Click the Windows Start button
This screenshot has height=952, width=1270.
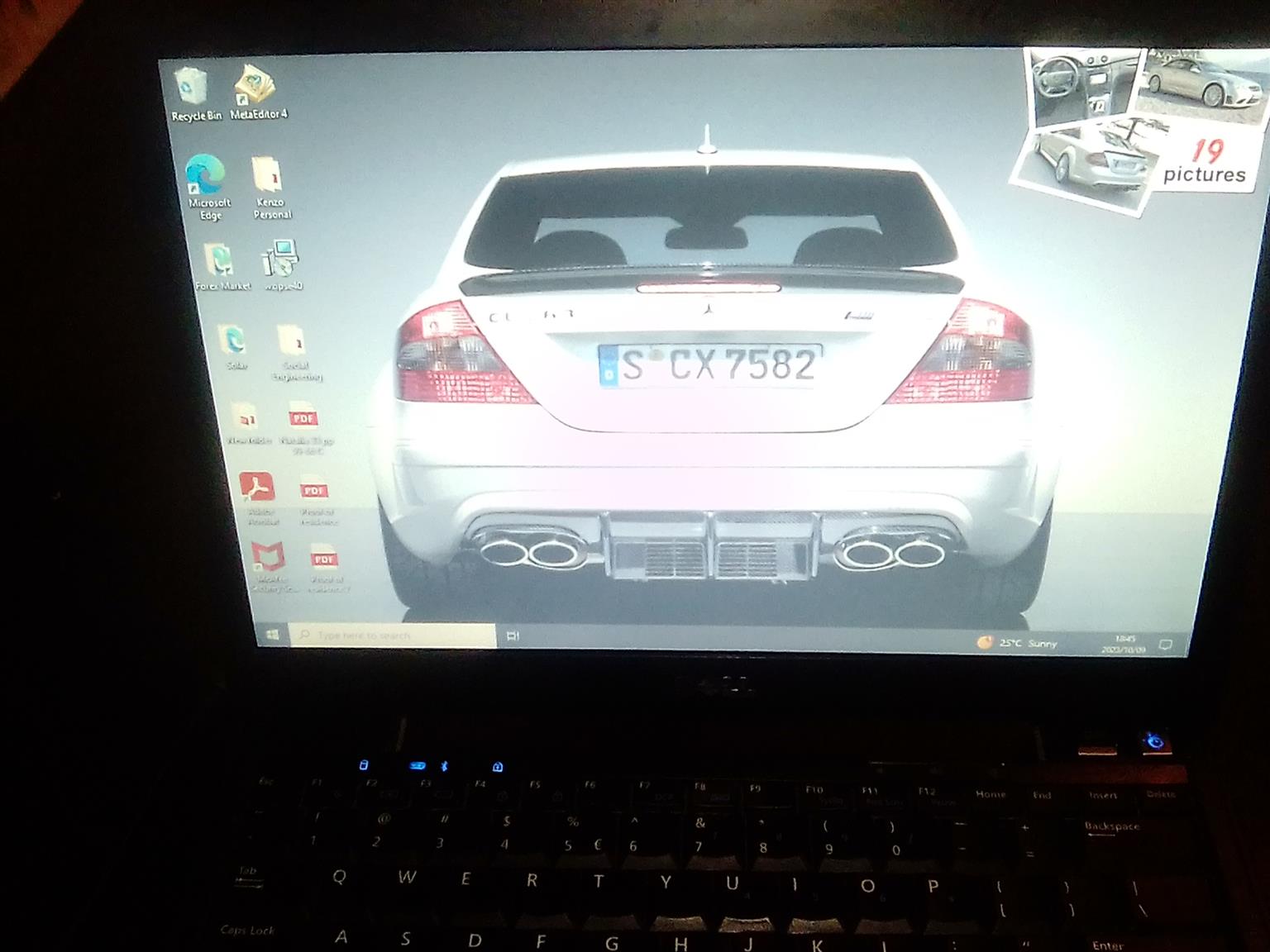click(272, 635)
